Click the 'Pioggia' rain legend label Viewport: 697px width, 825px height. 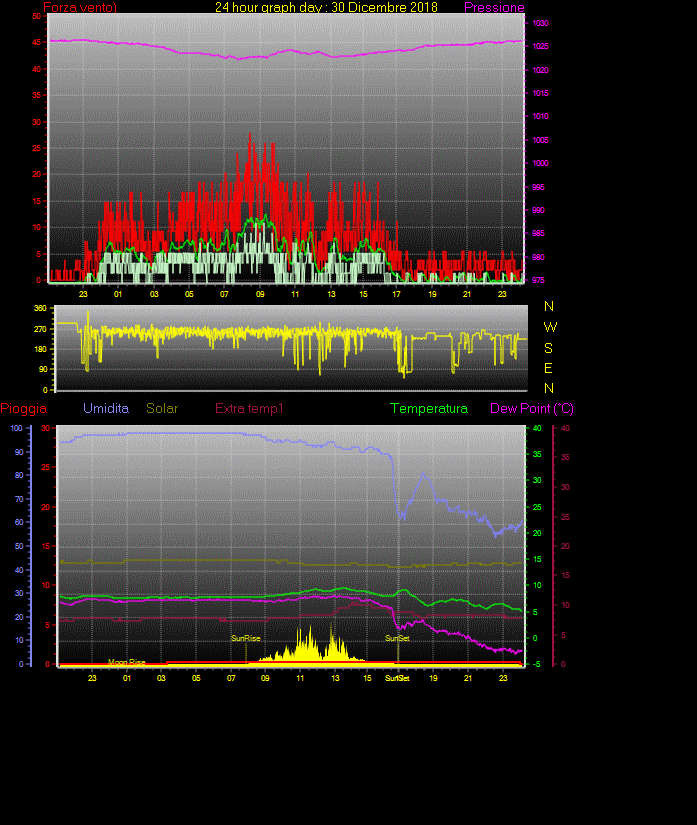[x=24, y=409]
